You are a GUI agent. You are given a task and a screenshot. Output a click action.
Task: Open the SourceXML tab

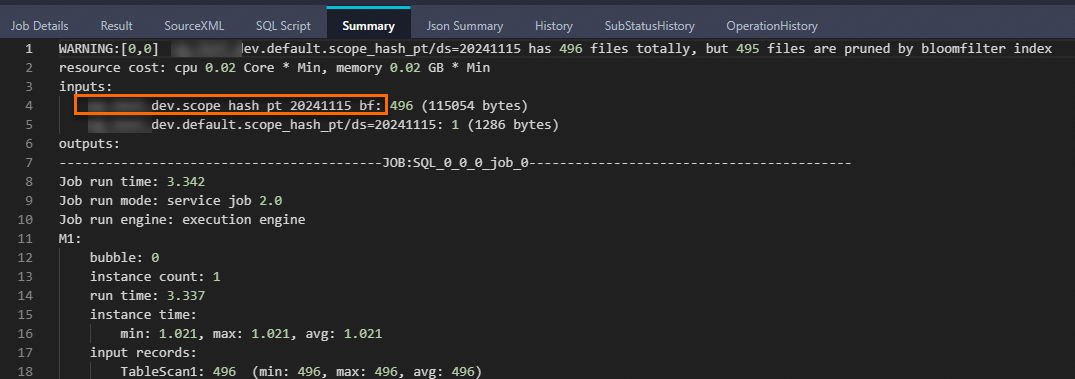194,26
